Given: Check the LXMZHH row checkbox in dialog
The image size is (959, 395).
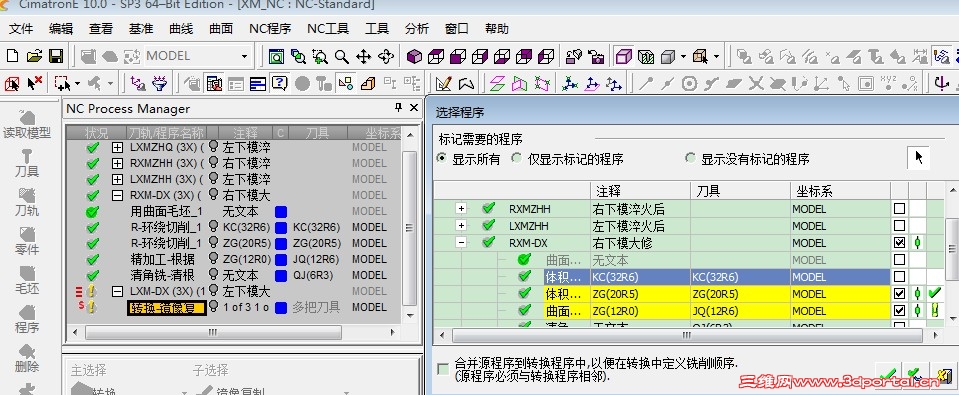Looking at the screenshot, I should (x=899, y=226).
